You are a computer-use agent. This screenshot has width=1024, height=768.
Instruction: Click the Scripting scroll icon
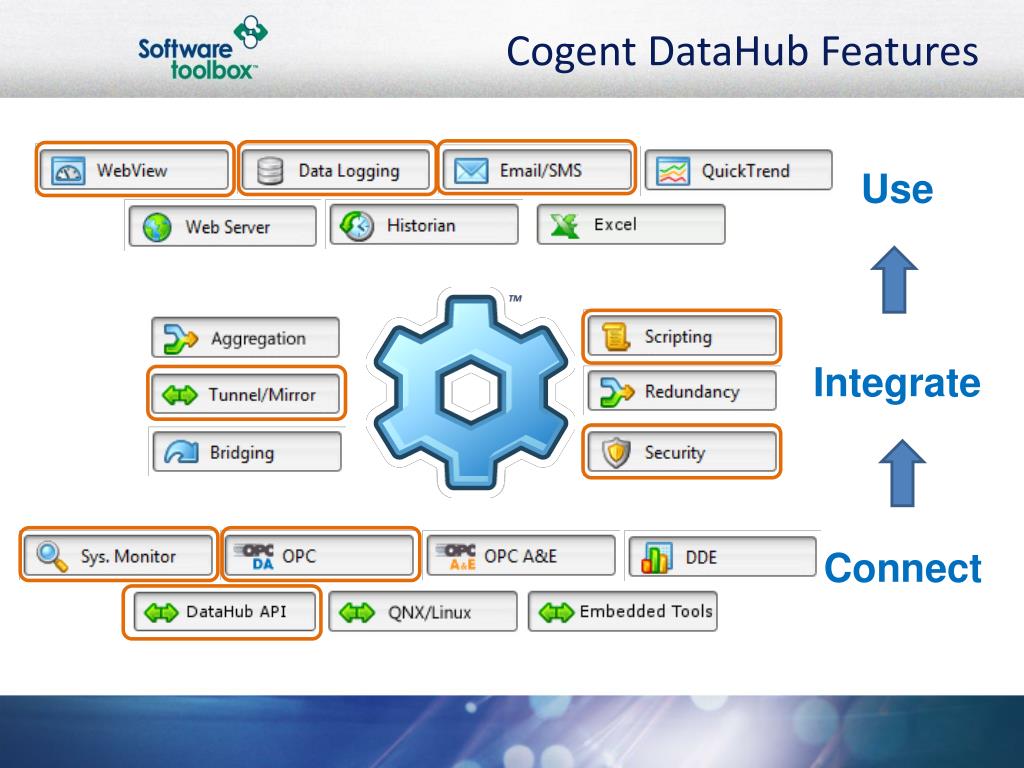[615, 336]
